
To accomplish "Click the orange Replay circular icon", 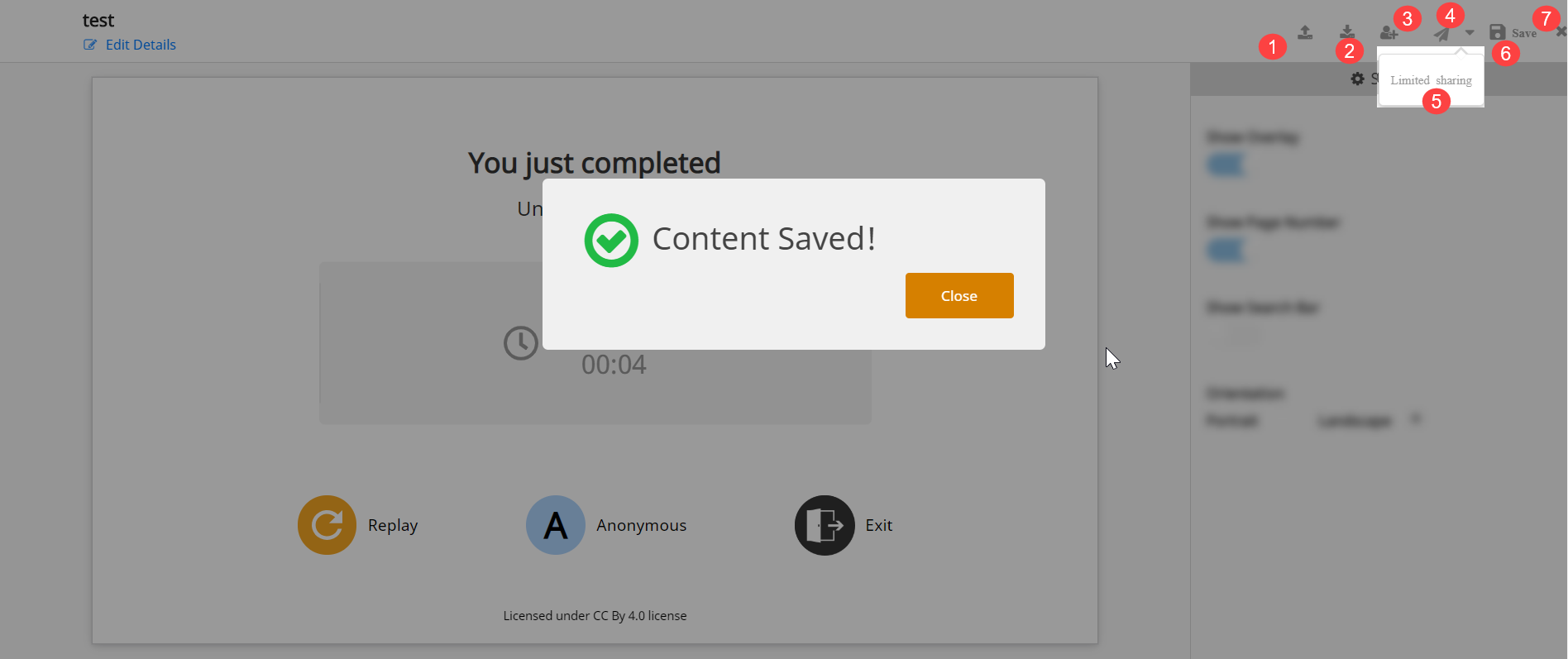I will coord(327,525).
